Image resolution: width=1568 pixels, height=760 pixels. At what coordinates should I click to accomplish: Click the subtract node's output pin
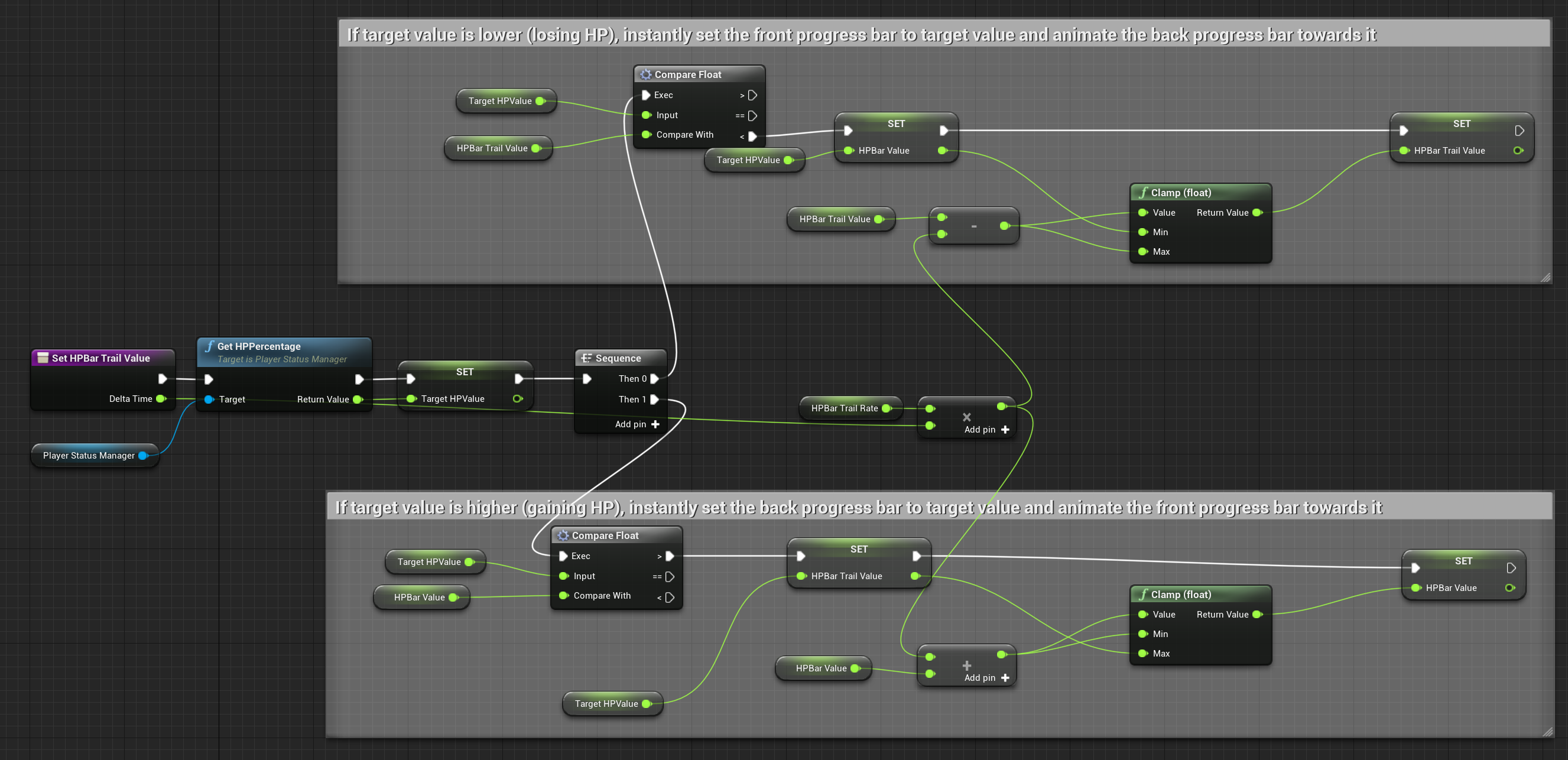[x=1004, y=226]
